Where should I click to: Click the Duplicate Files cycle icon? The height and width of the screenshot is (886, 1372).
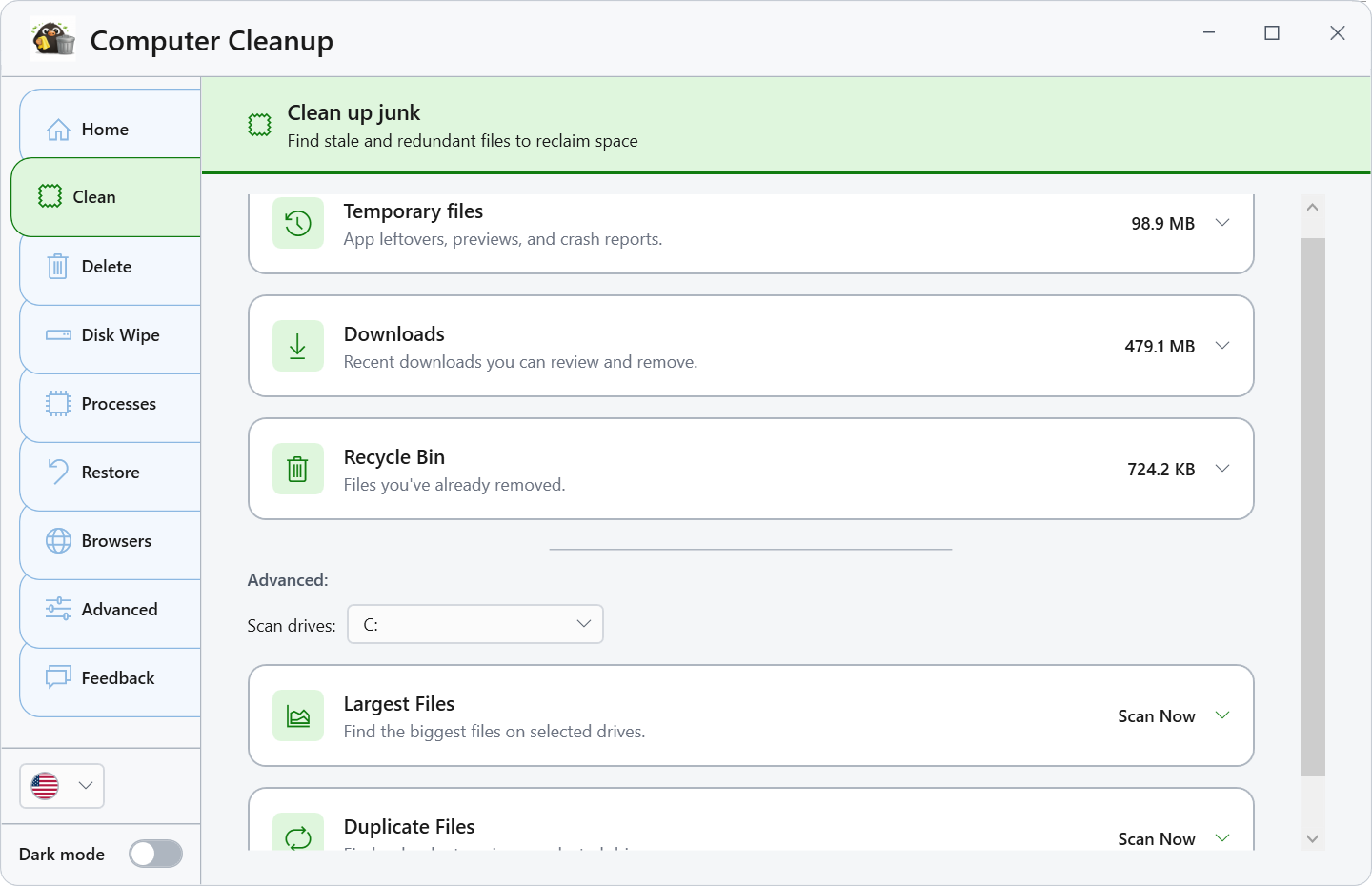[298, 836]
